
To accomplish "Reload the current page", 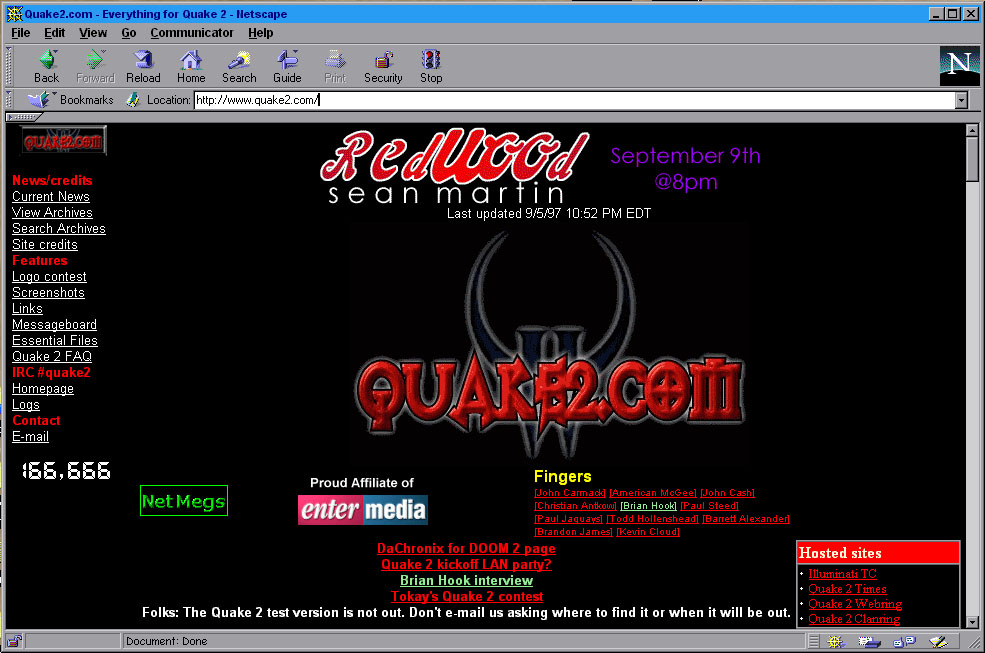I will tap(143, 67).
